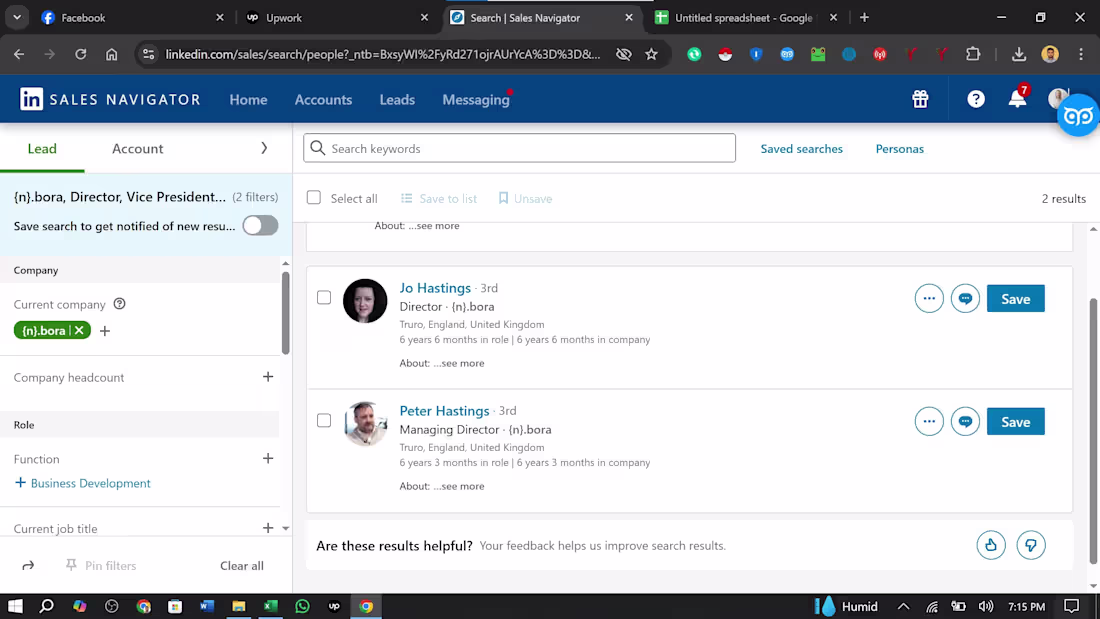This screenshot has width=1100, height=619.
Task: Open Chrome downloads icon
Action: tap(1019, 54)
